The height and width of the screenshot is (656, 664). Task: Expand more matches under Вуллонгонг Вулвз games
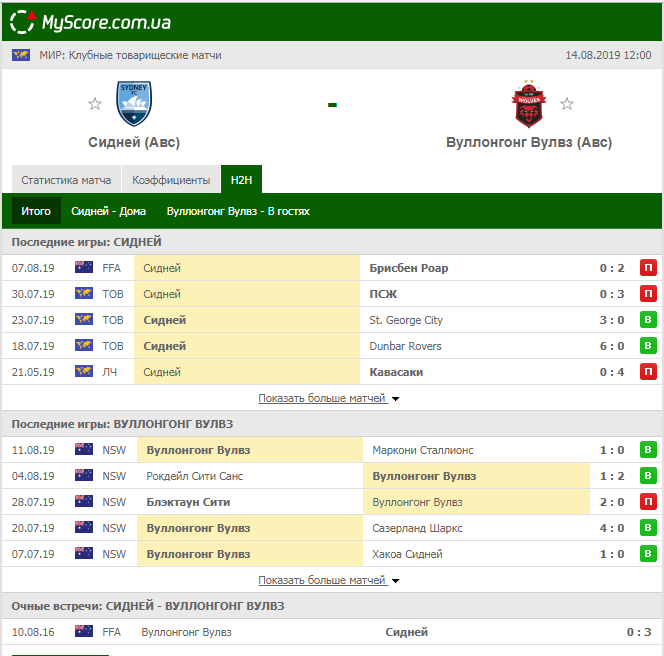329,580
